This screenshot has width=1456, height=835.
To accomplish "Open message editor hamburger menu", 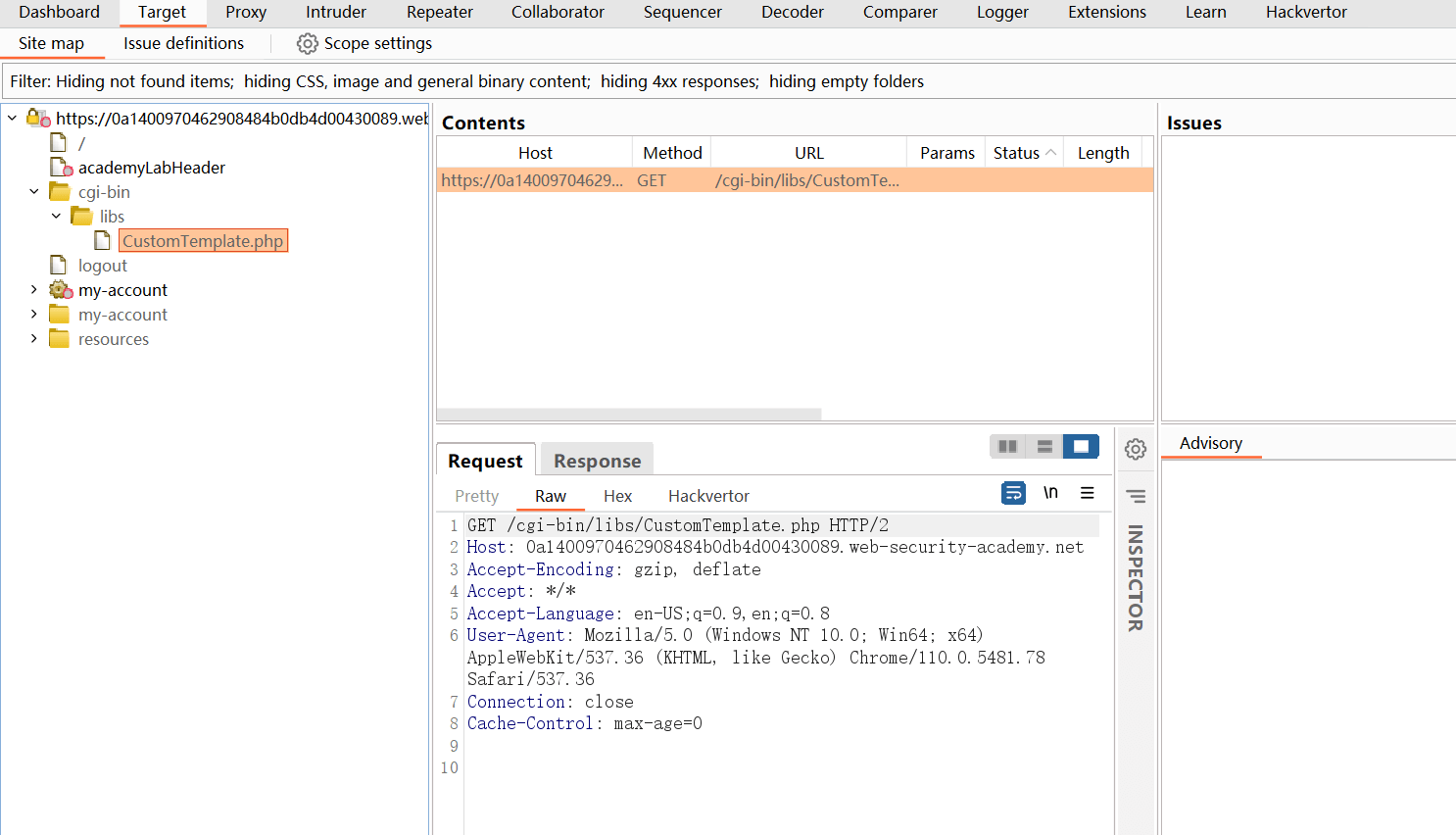I will (1087, 493).
